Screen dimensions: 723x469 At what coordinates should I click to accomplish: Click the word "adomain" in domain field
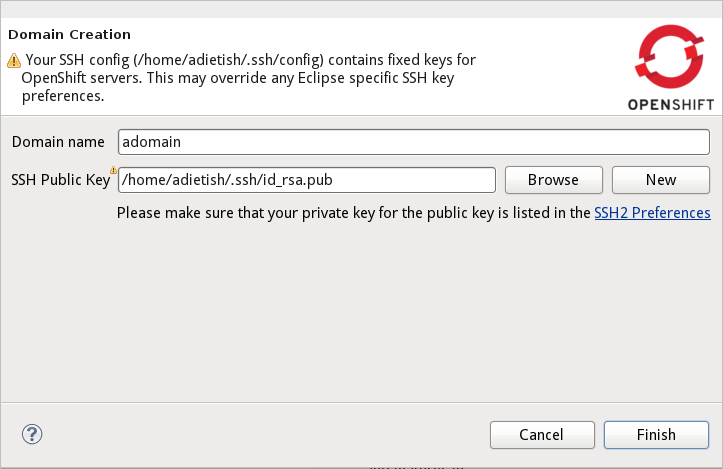click(x=151, y=142)
